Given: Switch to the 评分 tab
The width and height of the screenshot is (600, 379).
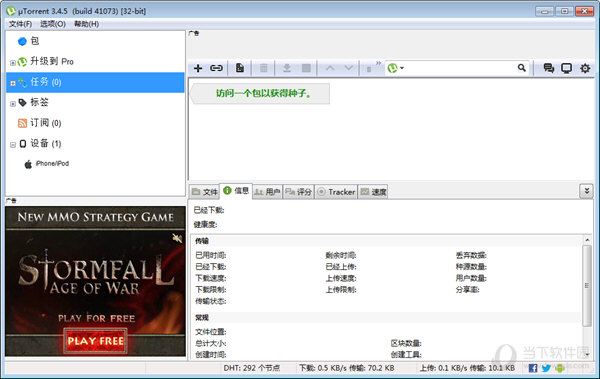Looking at the screenshot, I should (298, 192).
